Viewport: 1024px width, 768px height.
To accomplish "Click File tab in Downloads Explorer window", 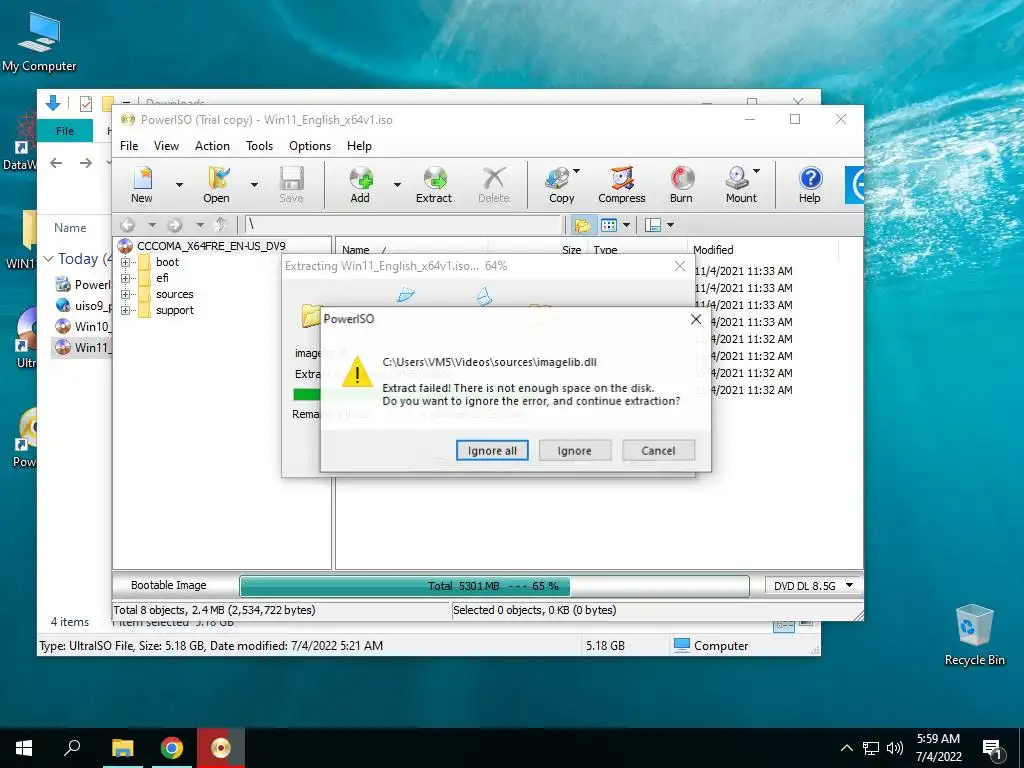I will pyautogui.click(x=65, y=131).
